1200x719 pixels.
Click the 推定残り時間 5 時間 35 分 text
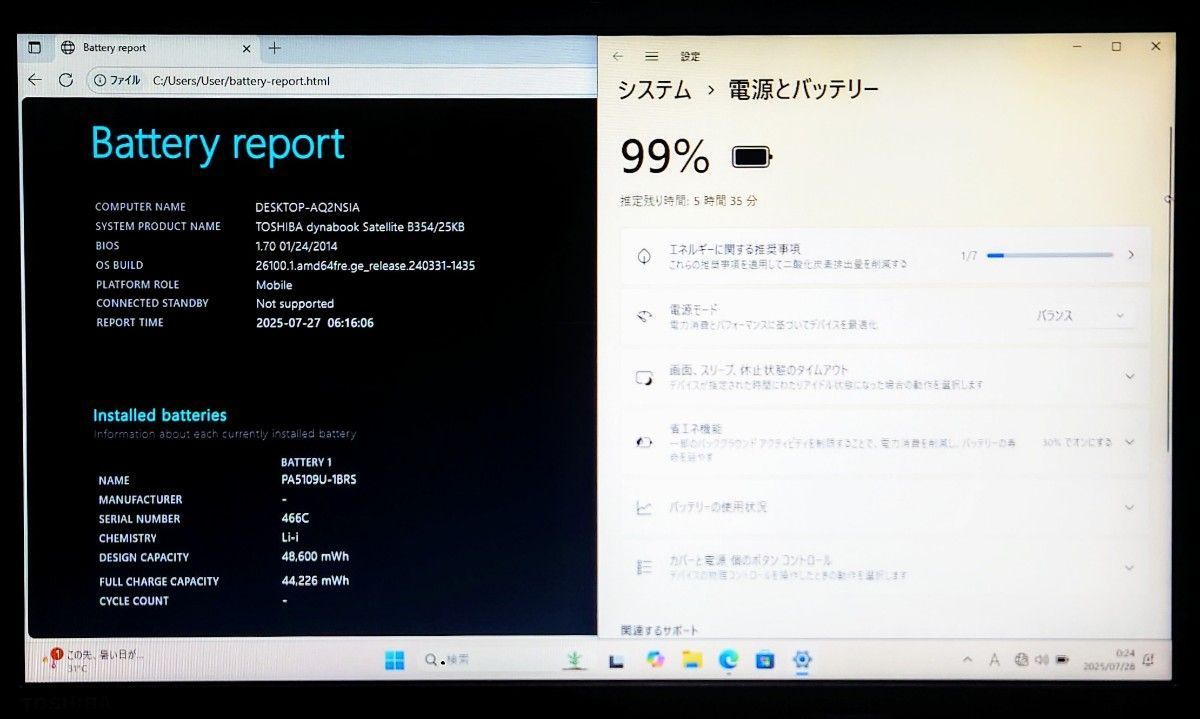coord(689,201)
